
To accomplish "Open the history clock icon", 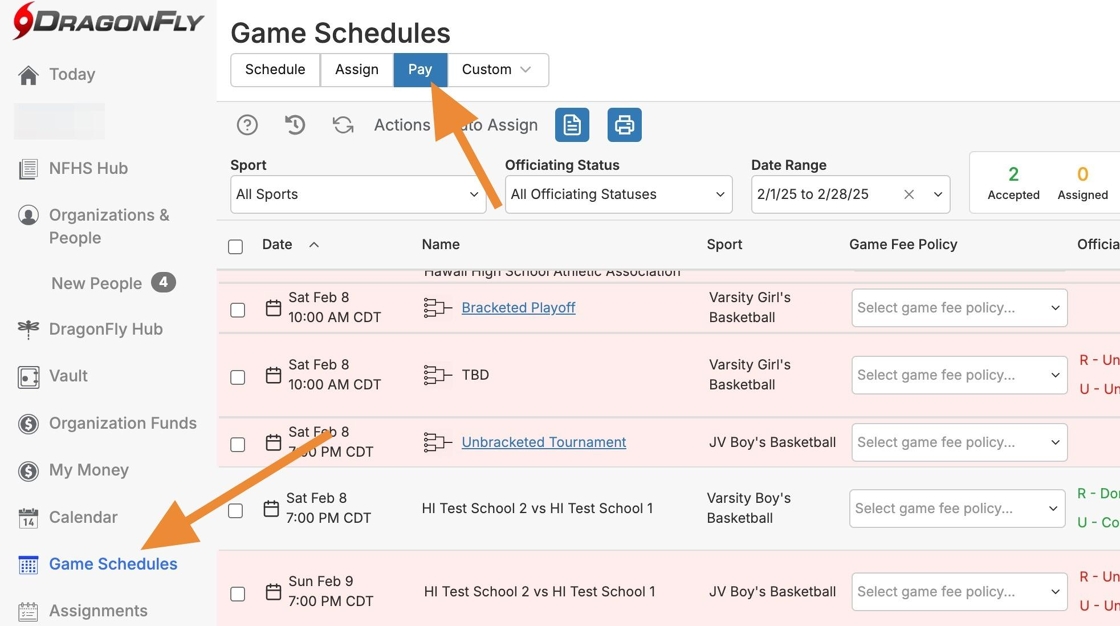I will click(295, 125).
